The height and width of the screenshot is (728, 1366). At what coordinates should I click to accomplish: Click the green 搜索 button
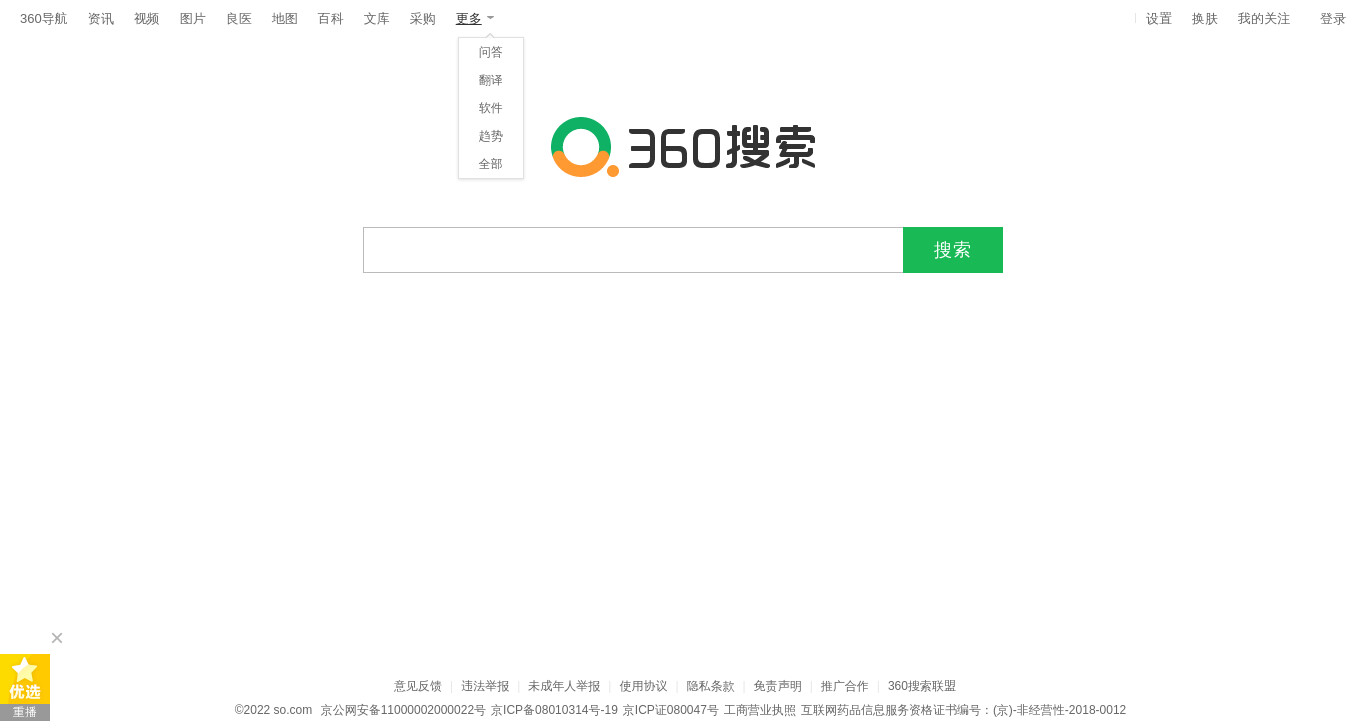pyautogui.click(x=953, y=250)
